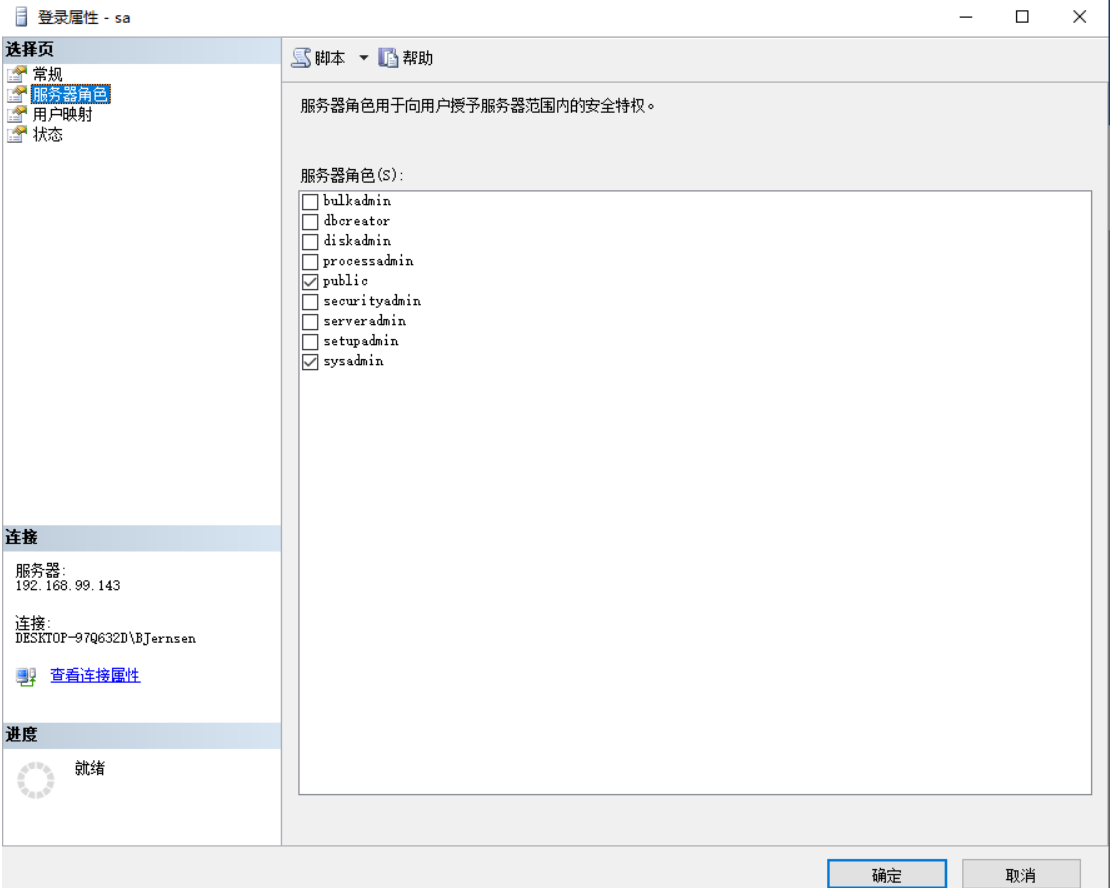Open 查看连接属性 link
This screenshot has height=888, width=1110.
pyautogui.click(x=95, y=675)
